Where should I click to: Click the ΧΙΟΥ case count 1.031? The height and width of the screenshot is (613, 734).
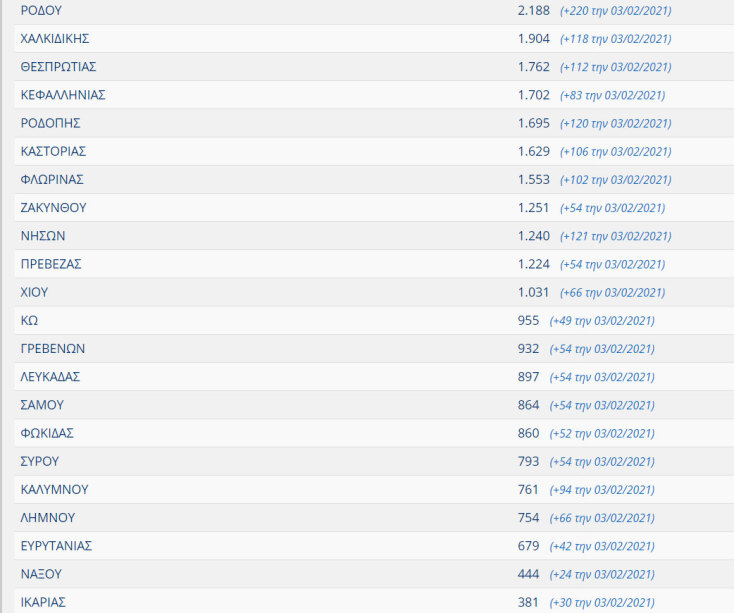533,292
